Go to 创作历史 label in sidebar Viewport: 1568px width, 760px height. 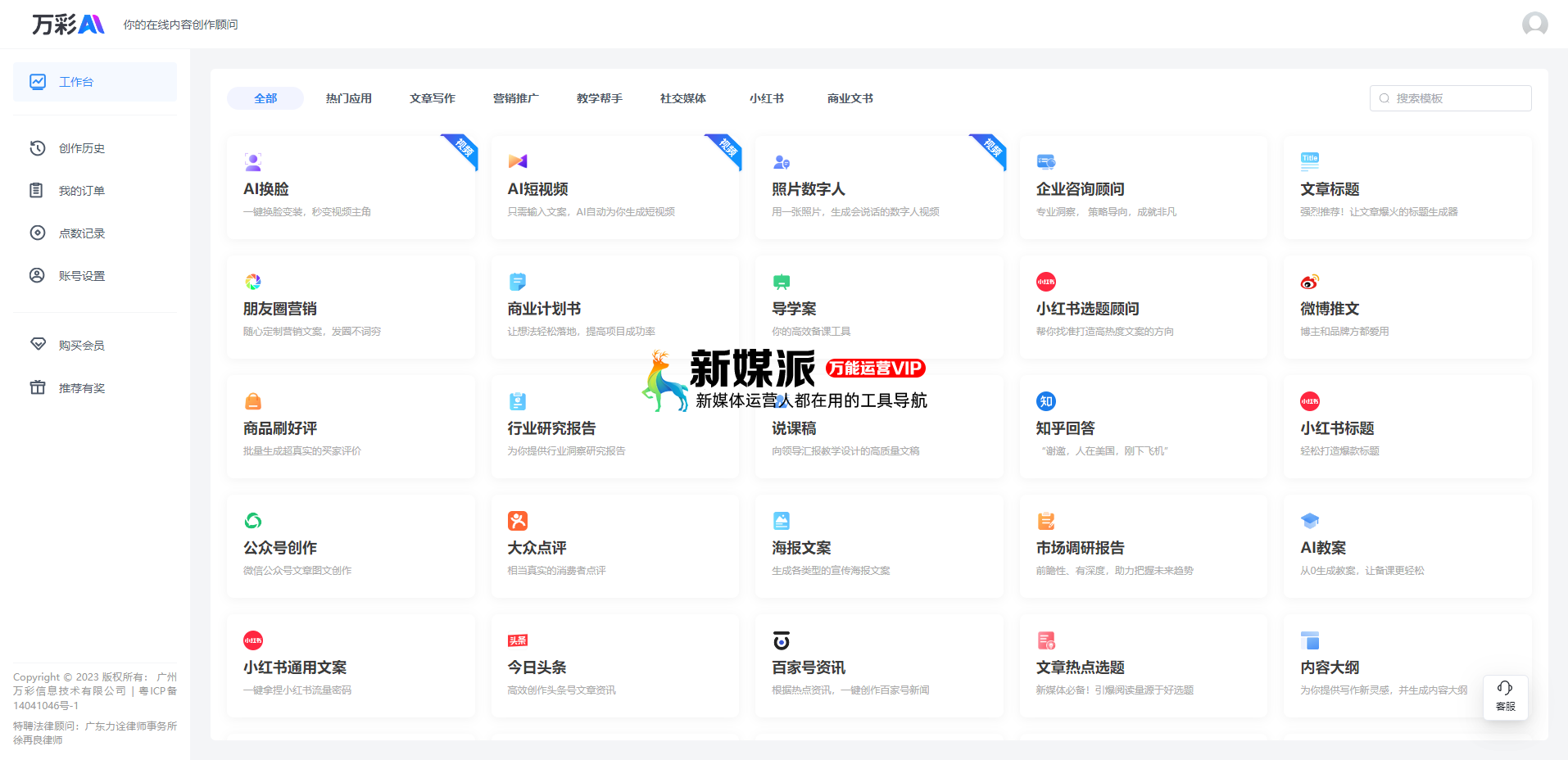[82, 148]
